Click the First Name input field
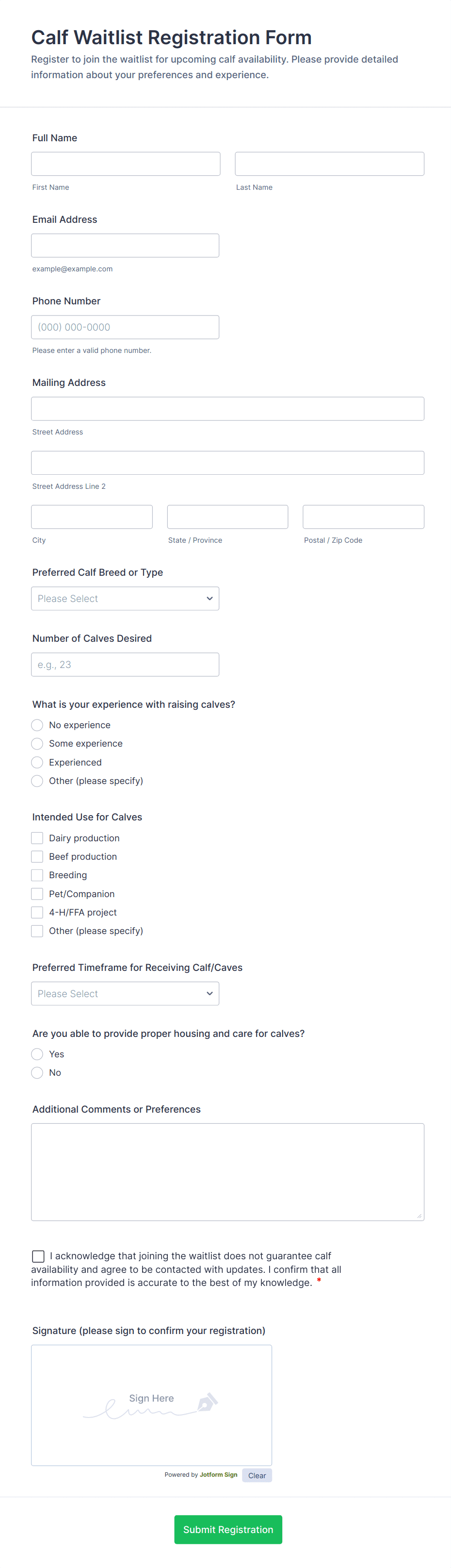451x1568 pixels. pyautogui.click(x=125, y=163)
